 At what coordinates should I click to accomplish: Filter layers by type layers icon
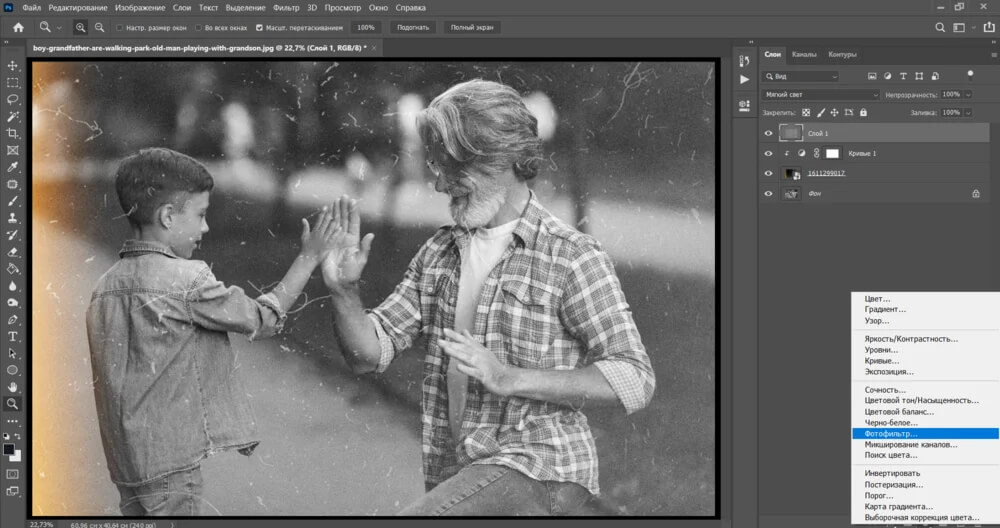901,76
